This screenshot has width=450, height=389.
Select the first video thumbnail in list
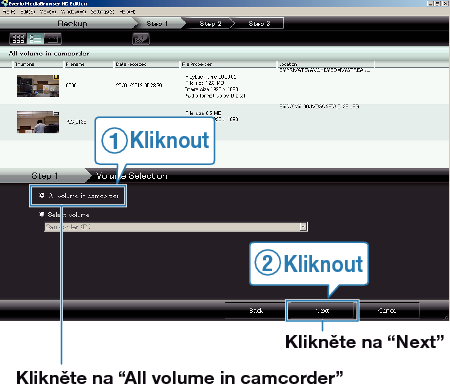pyautogui.click(x=38, y=86)
